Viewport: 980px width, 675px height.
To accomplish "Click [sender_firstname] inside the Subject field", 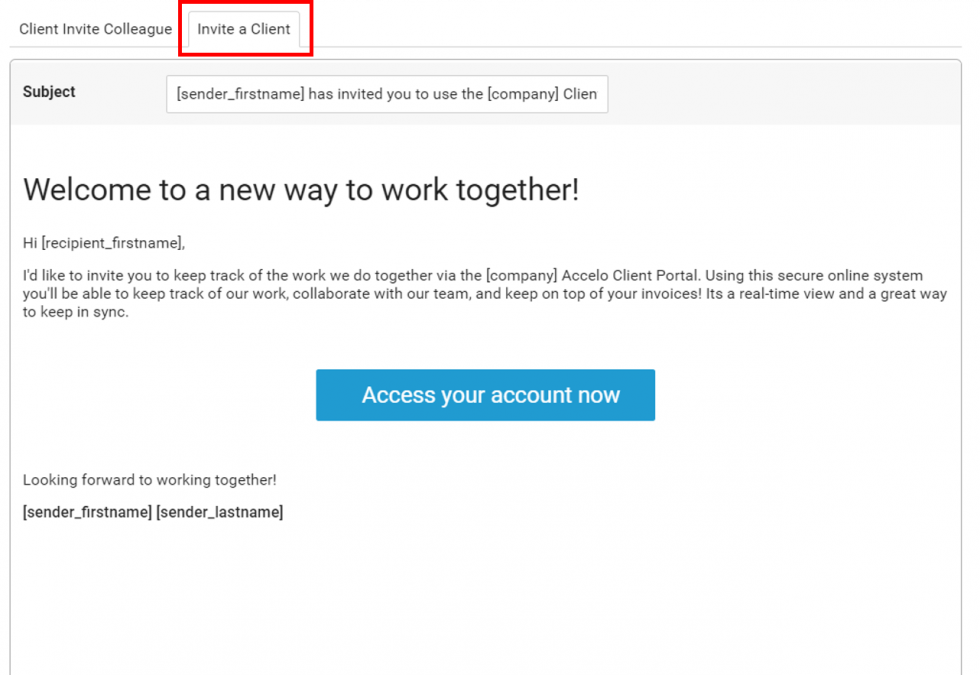I will 240,94.
